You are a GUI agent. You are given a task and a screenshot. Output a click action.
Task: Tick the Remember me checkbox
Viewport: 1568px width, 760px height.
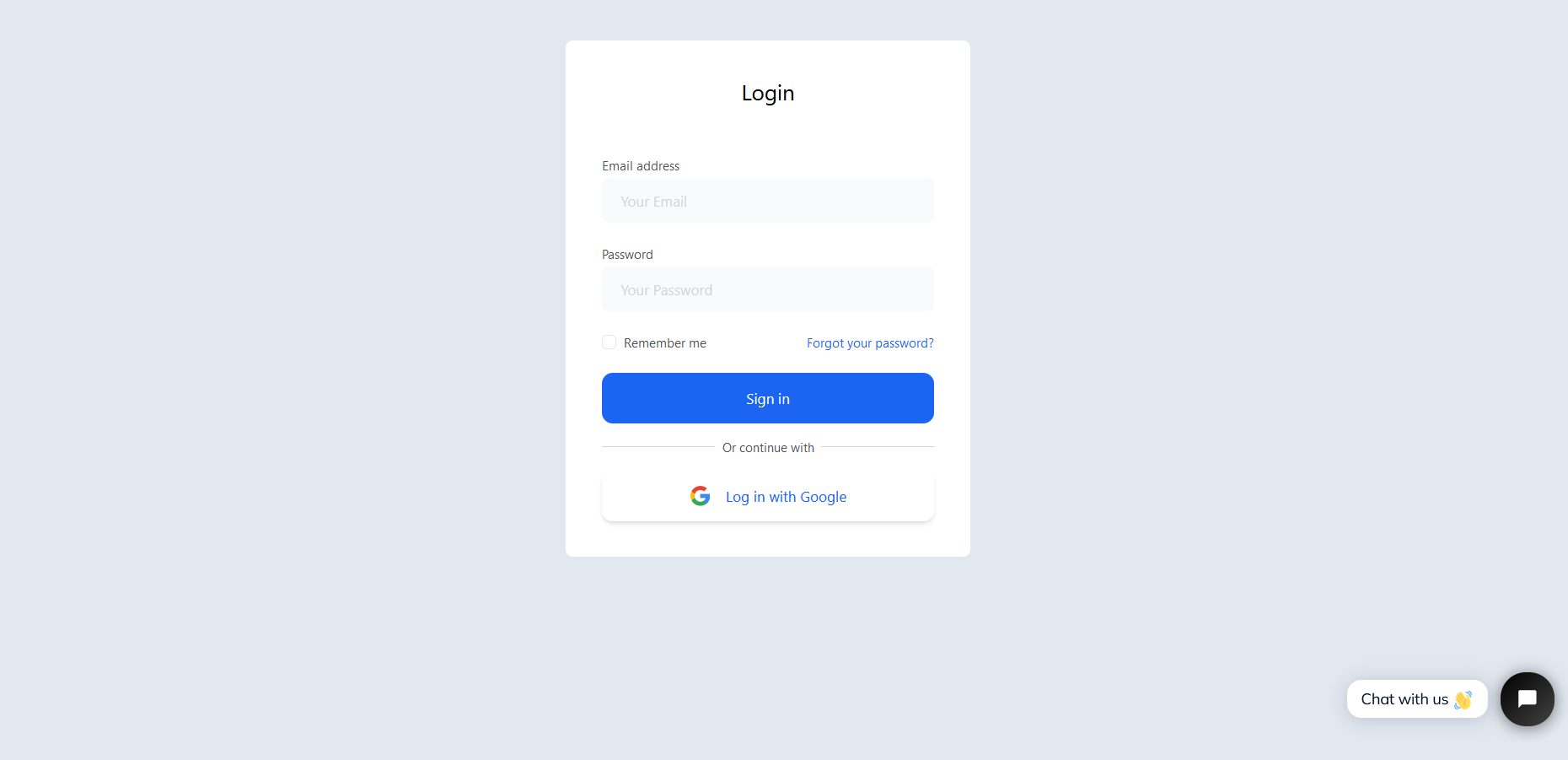point(609,342)
